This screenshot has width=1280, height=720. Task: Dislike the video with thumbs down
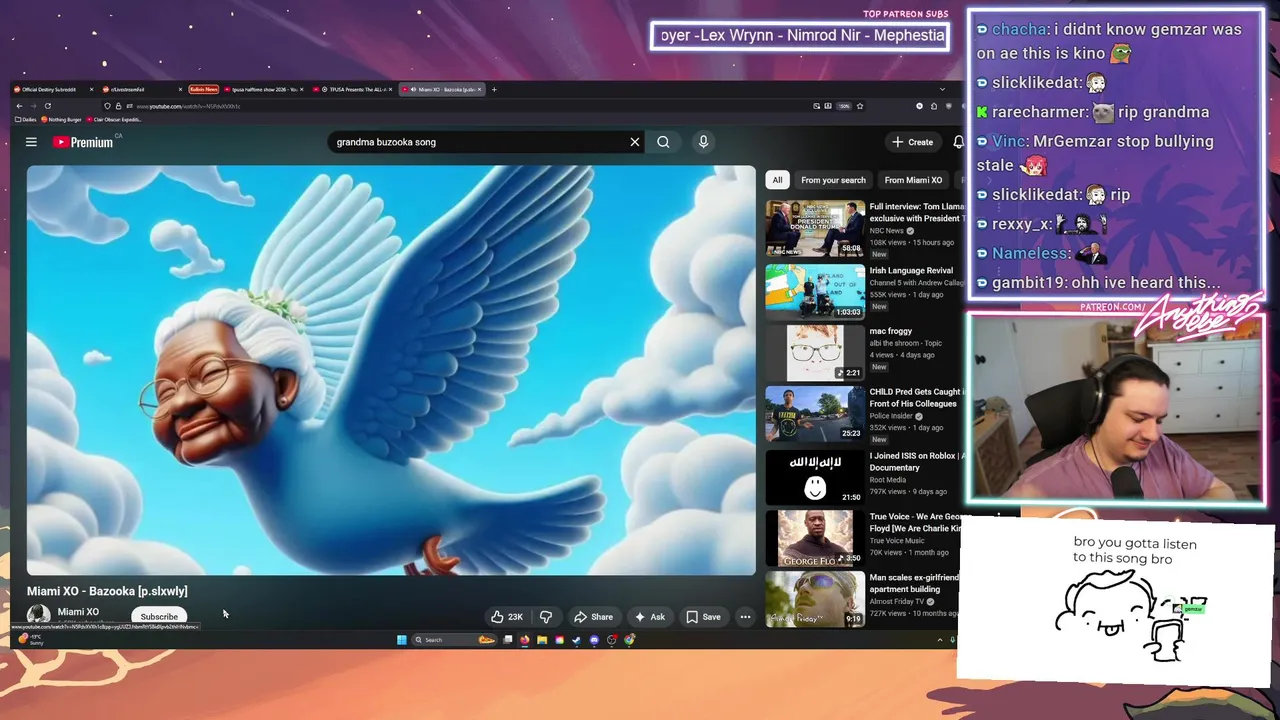point(546,617)
